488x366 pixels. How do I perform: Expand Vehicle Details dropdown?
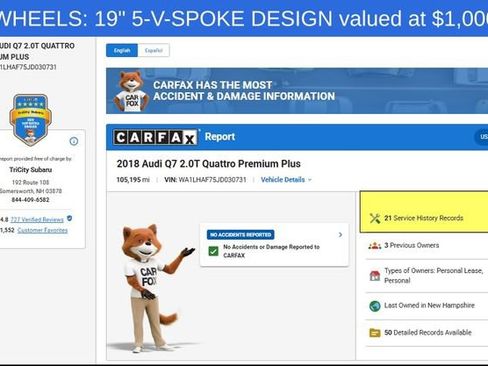[x=286, y=180]
